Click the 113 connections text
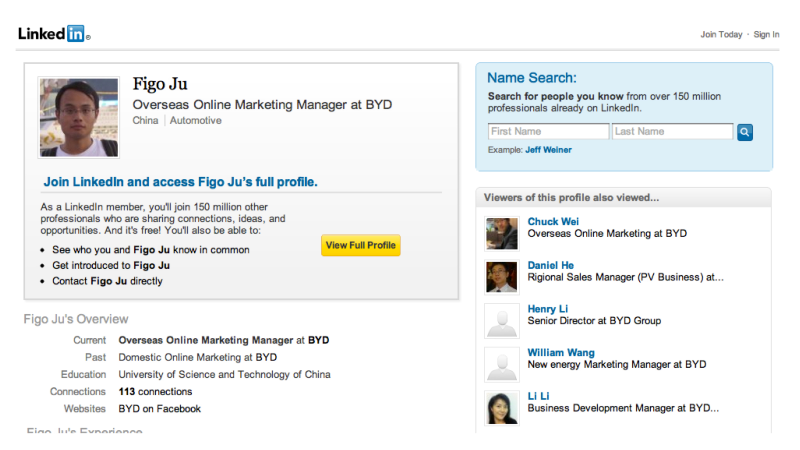Image resolution: width=800 pixels, height=450 pixels. pos(155,391)
